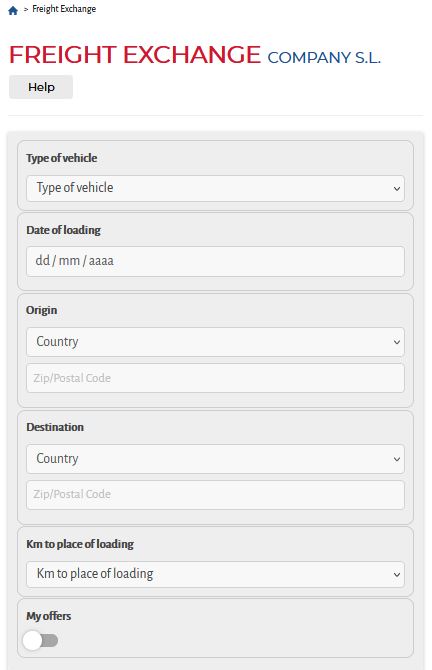This screenshot has width=432, height=670.
Task: Click the COMPANY S.L. blue heading text
Action: pyautogui.click(x=324, y=58)
